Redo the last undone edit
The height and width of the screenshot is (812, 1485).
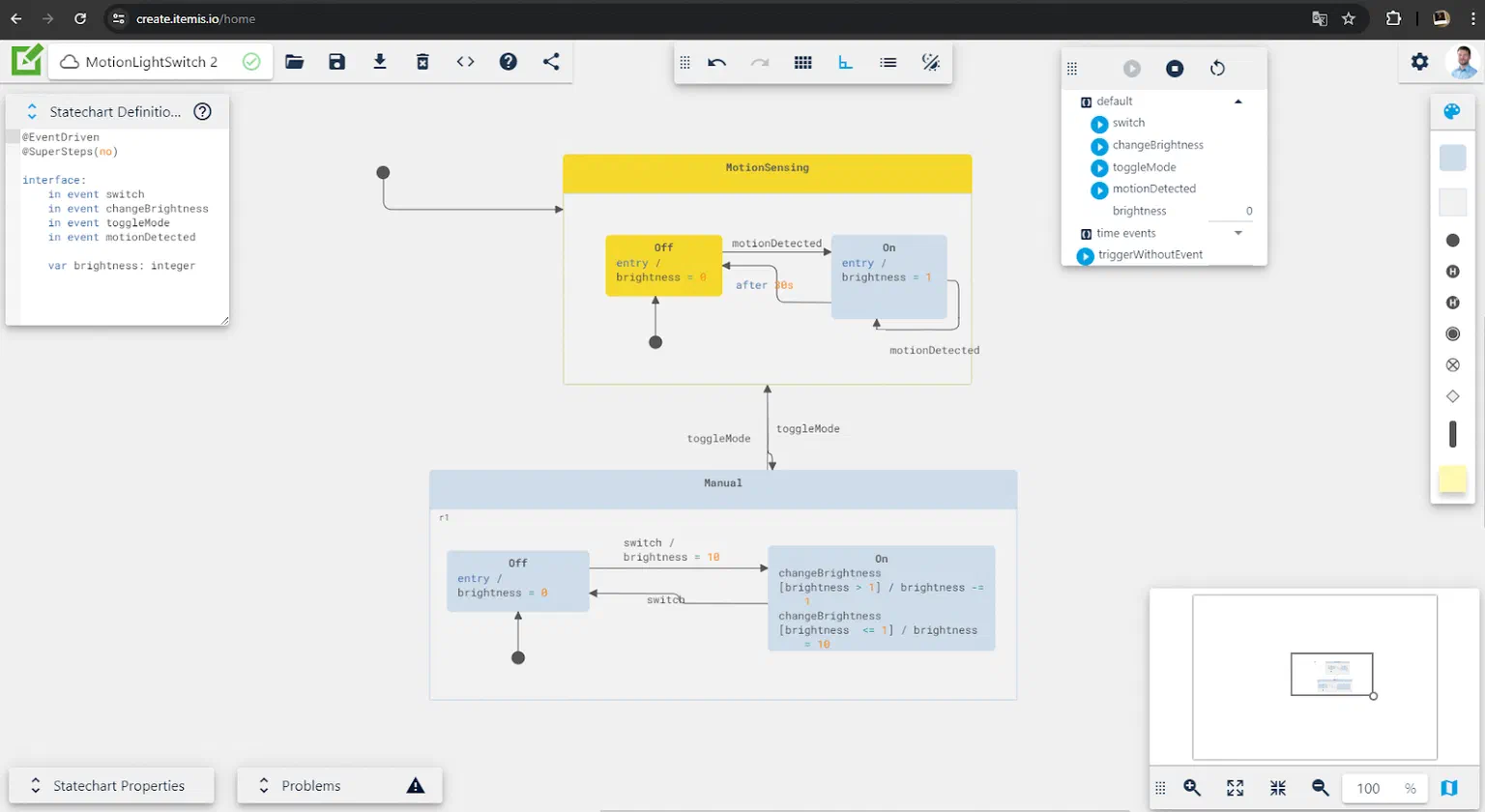pos(760,63)
